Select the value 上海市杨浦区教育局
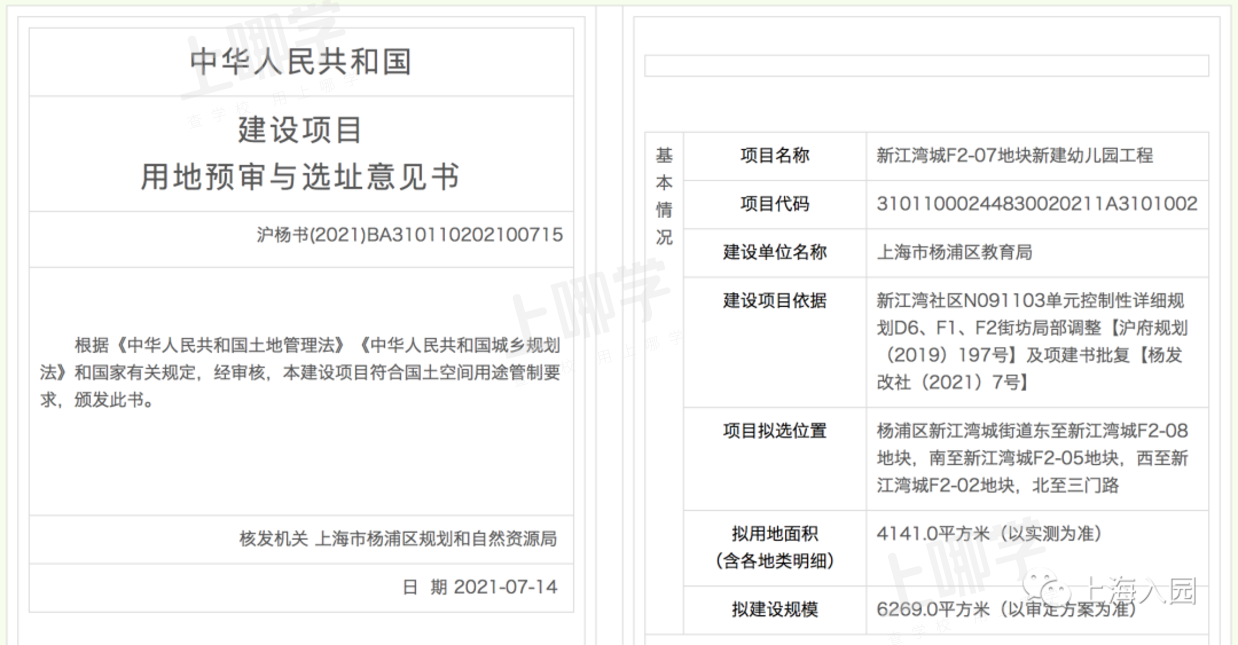 (954, 252)
